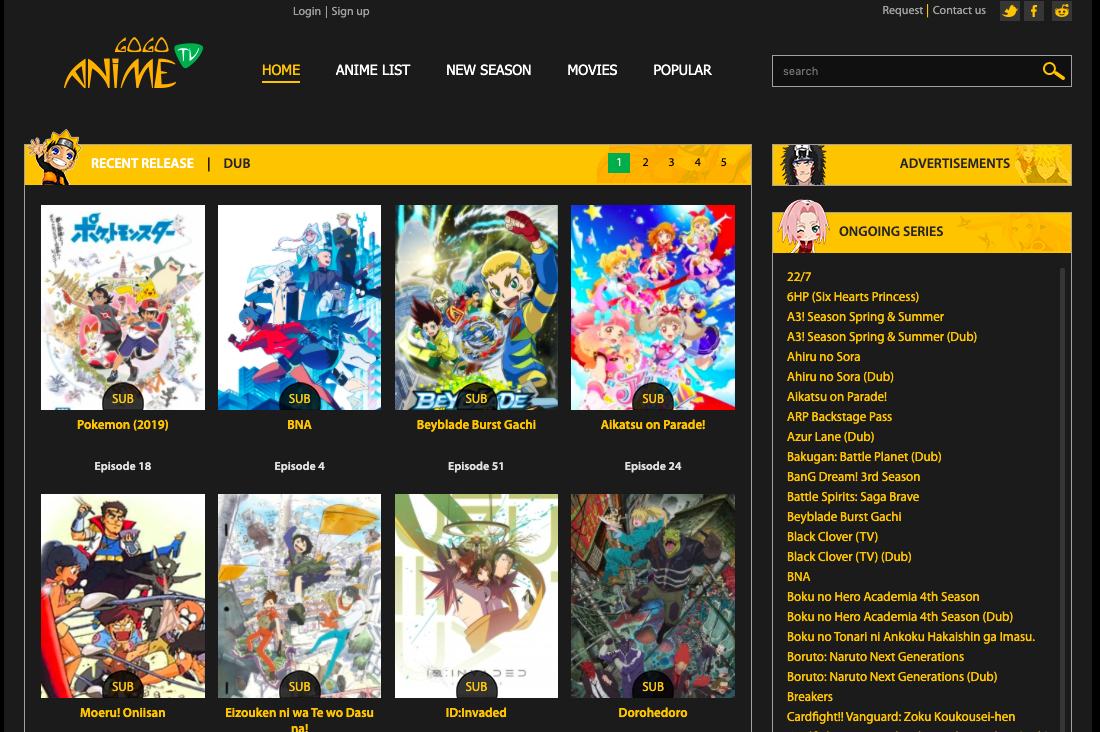
Task: Open the Facebook social icon
Action: [x=1035, y=11]
